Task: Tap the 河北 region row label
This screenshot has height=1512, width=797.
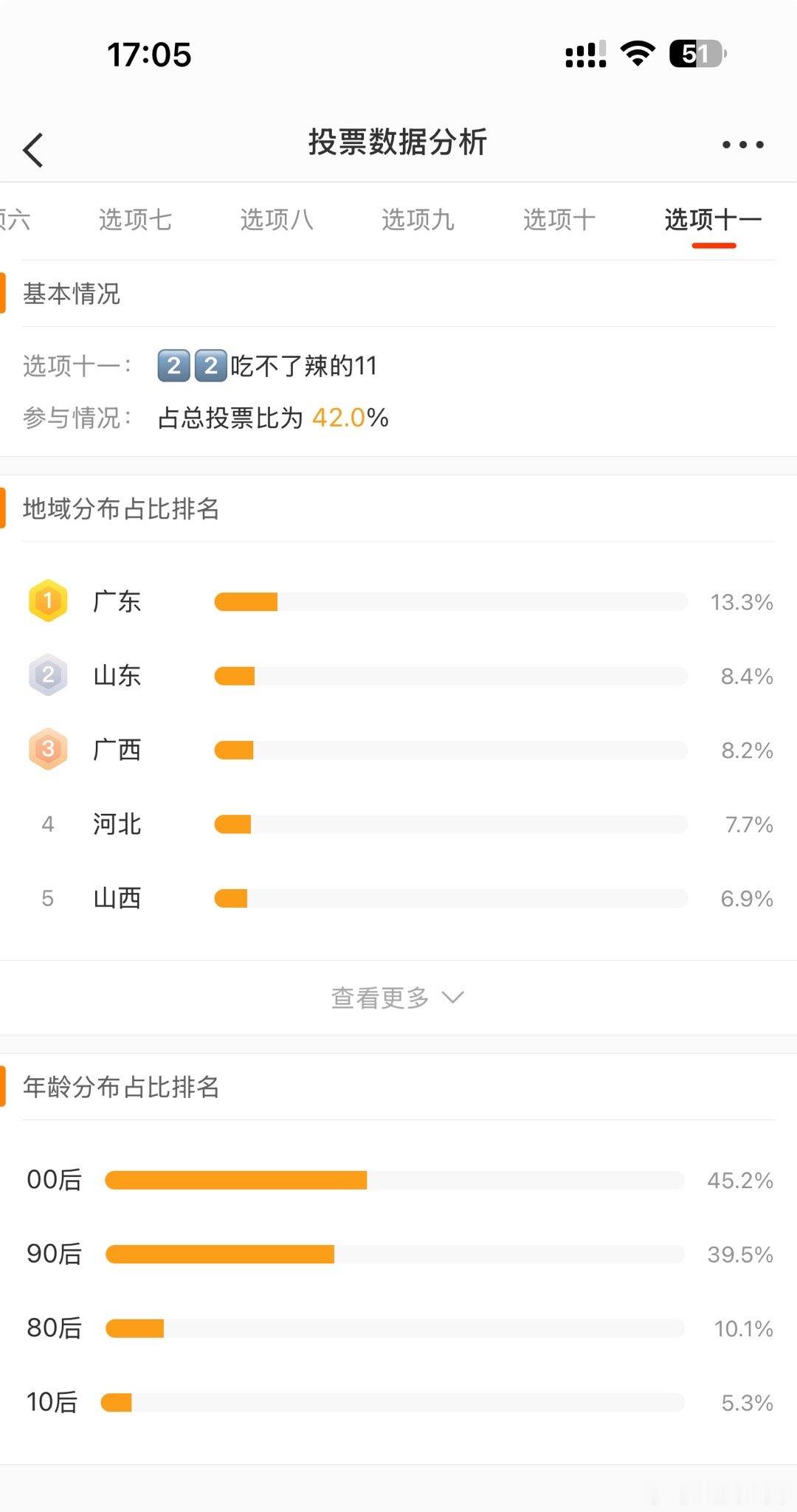Action: point(117,824)
